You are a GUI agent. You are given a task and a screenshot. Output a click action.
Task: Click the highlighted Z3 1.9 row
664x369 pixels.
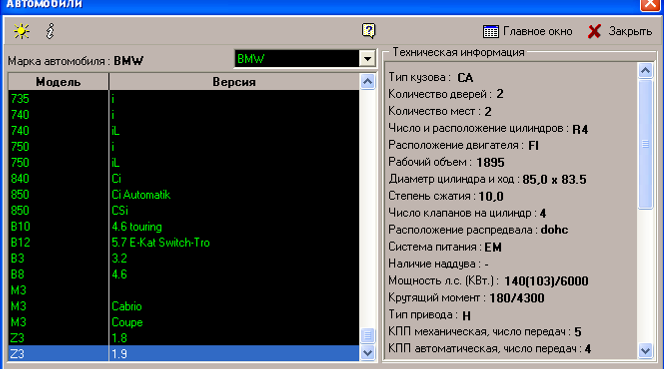tap(183, 354)
